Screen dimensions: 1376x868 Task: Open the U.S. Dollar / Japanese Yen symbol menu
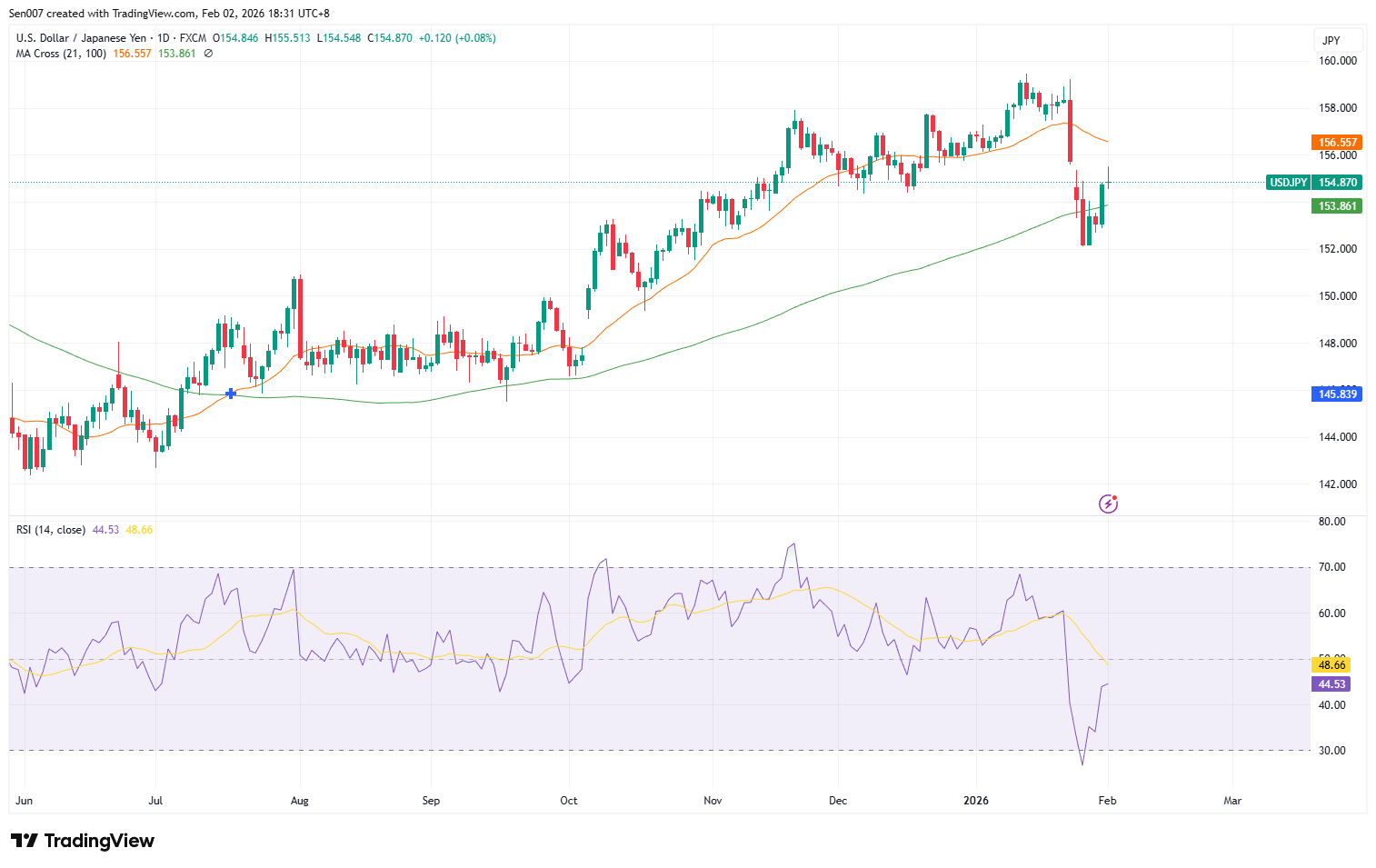pyautogui.click(x=82, y=38)
